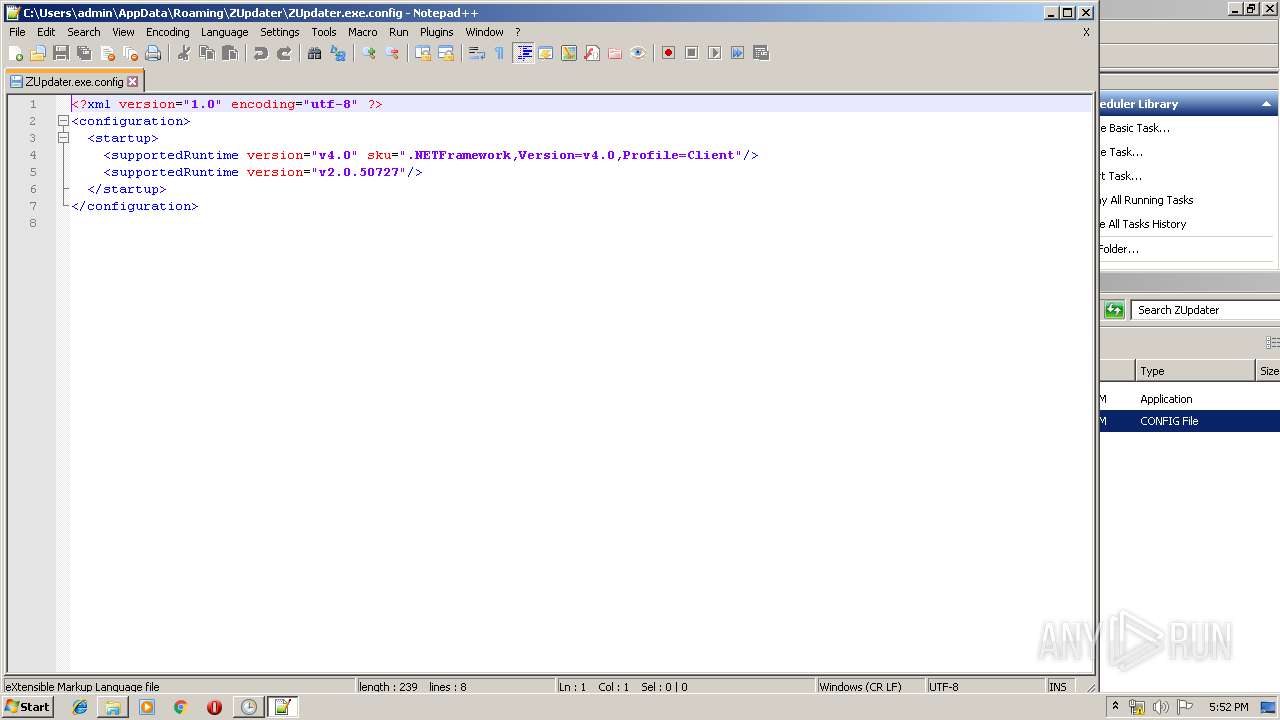Image resolution: width=1280 pixels, height=720 pixels.
Task: Open the File menu
Action: pos(17,32)
